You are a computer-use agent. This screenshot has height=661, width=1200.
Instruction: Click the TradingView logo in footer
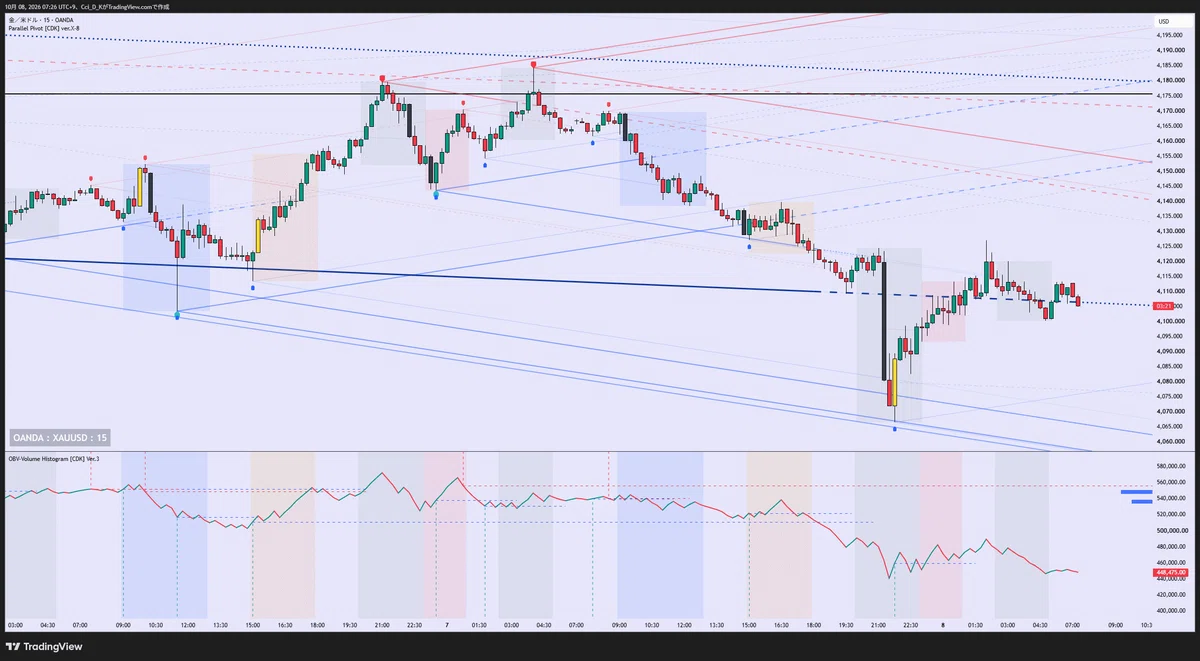[46, 645]
